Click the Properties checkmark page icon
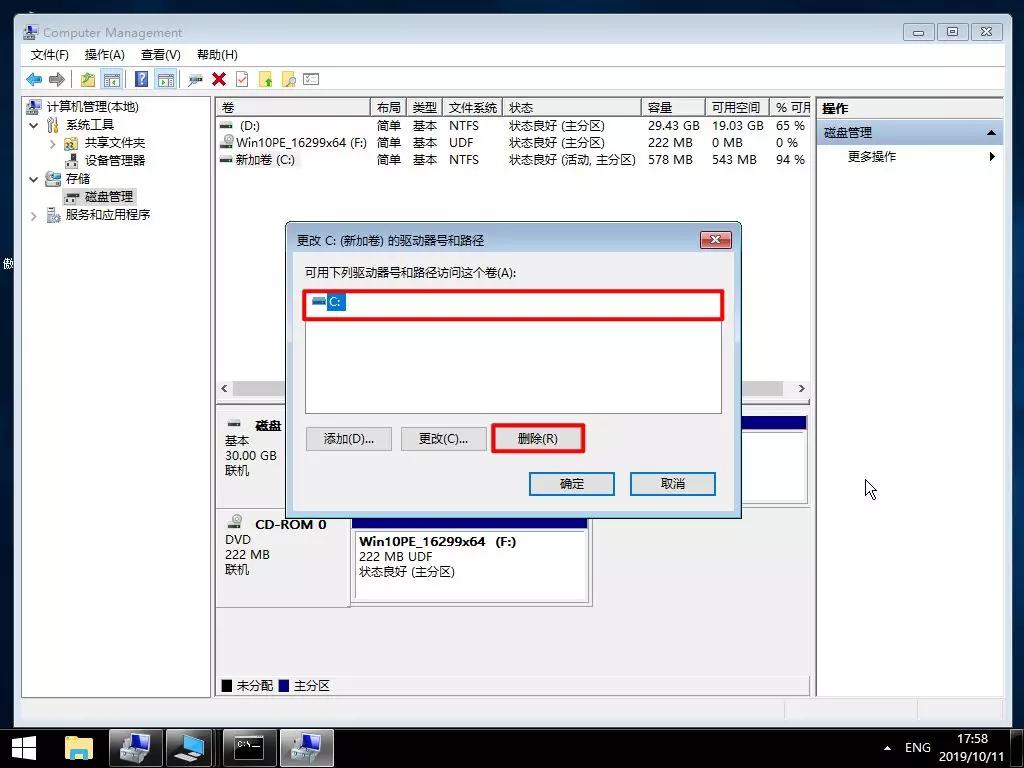This screenshot has width=1024, height=768. point(242,80)
